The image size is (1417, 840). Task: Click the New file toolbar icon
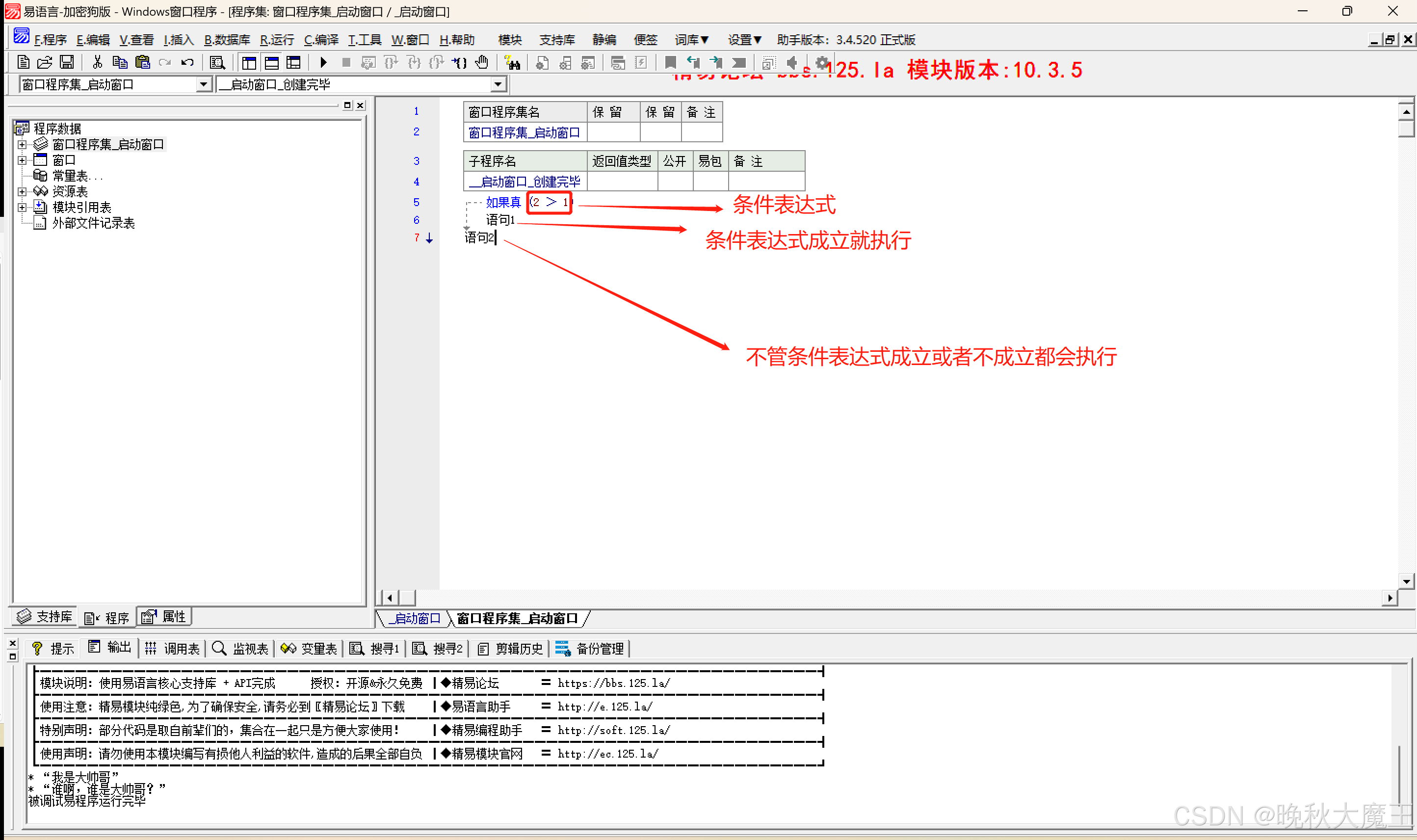(x=23, y=62)
